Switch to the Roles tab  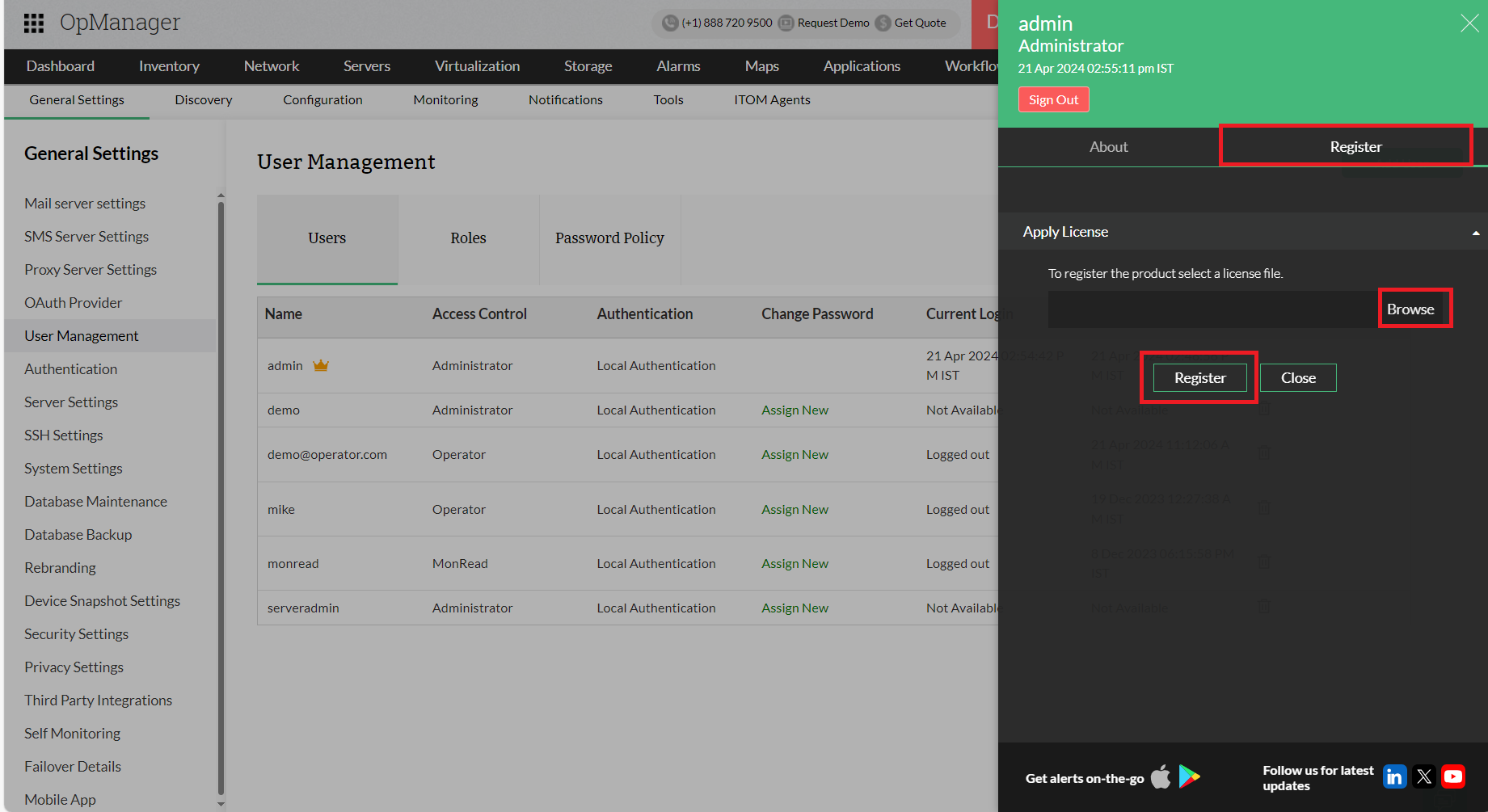469,238
